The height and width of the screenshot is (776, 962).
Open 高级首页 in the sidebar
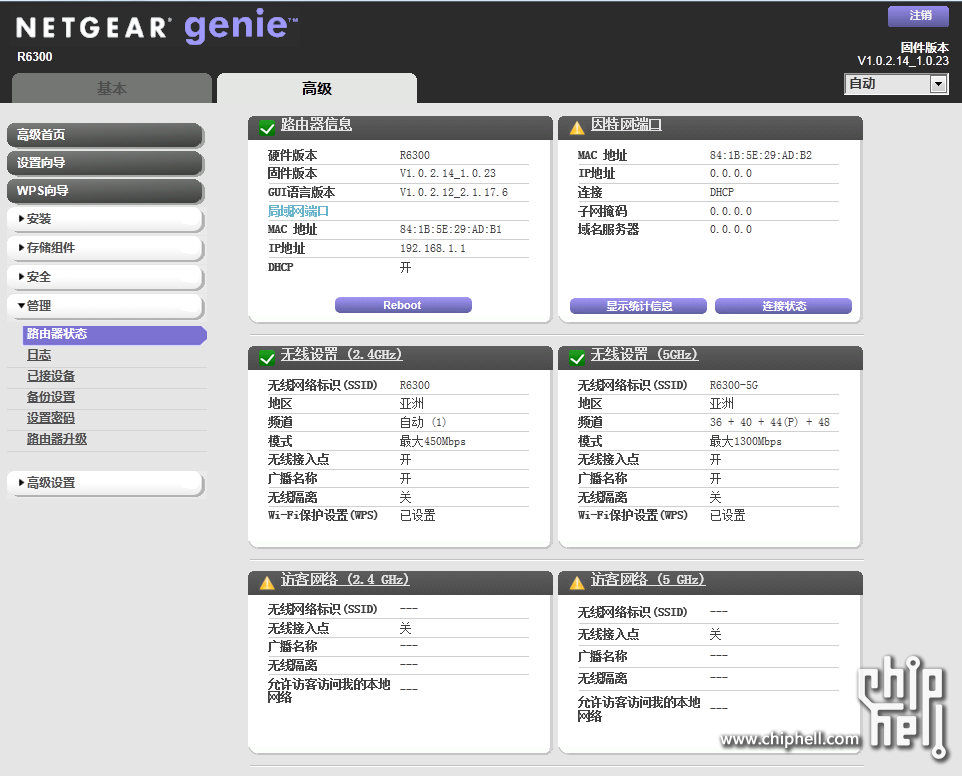[x=105, y=135]
